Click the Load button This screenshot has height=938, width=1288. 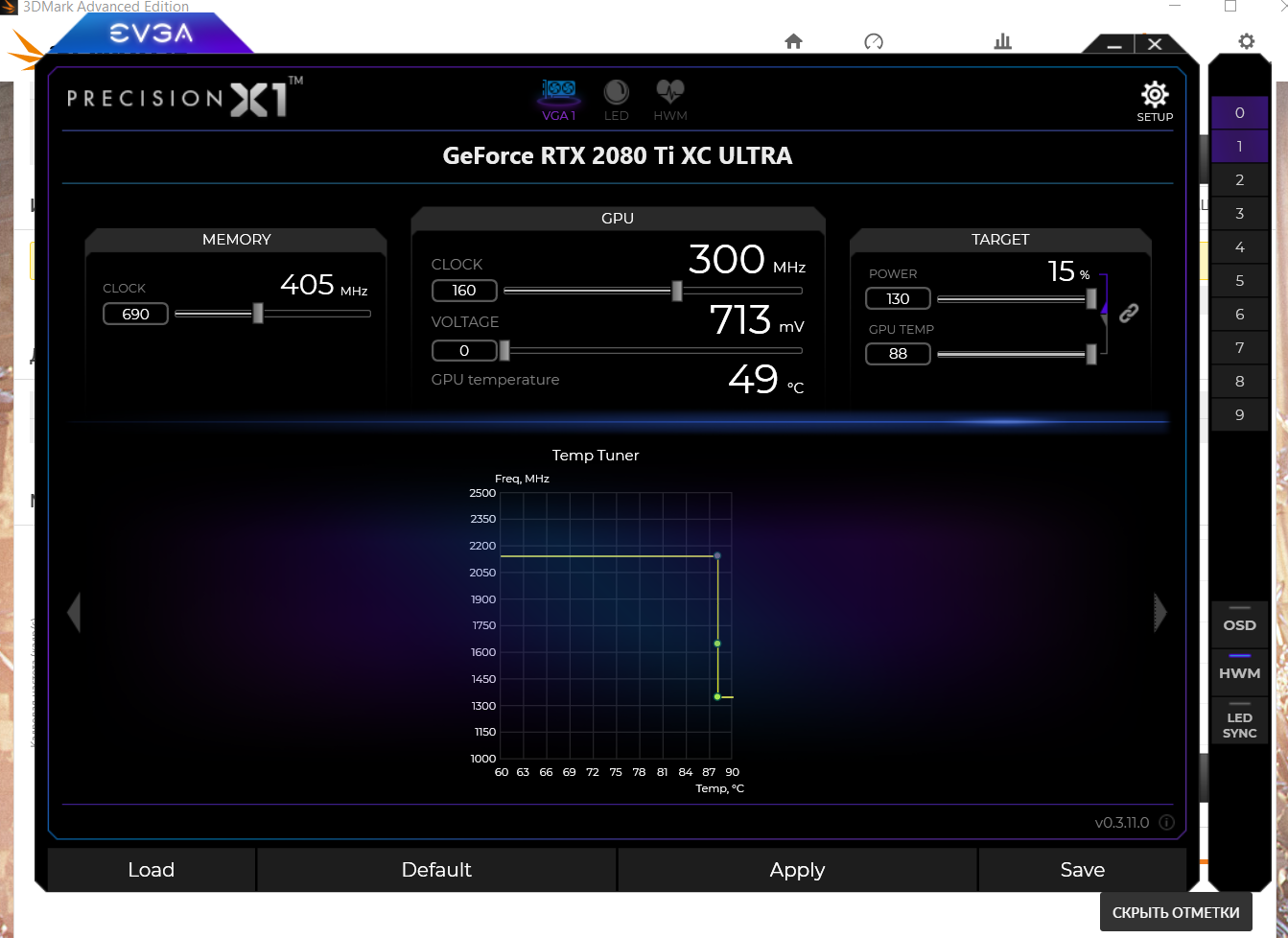pos(152,870)
